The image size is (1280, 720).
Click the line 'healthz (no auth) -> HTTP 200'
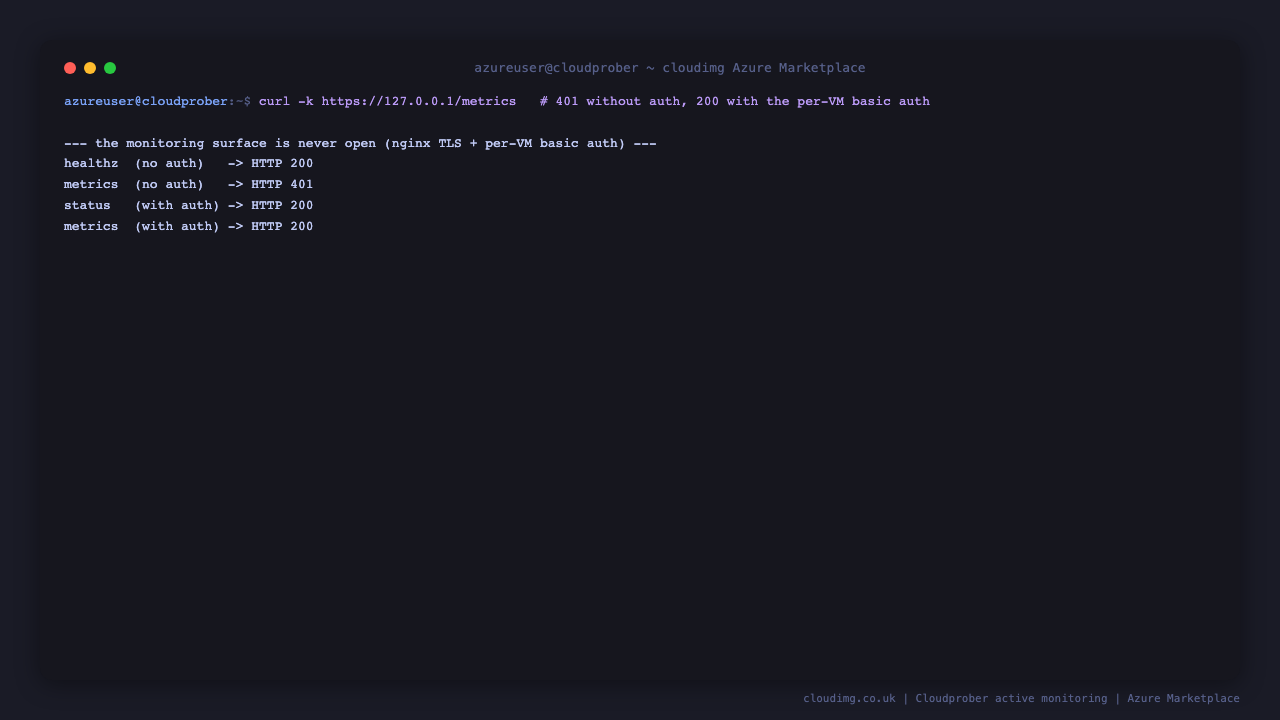click(189, 164)
